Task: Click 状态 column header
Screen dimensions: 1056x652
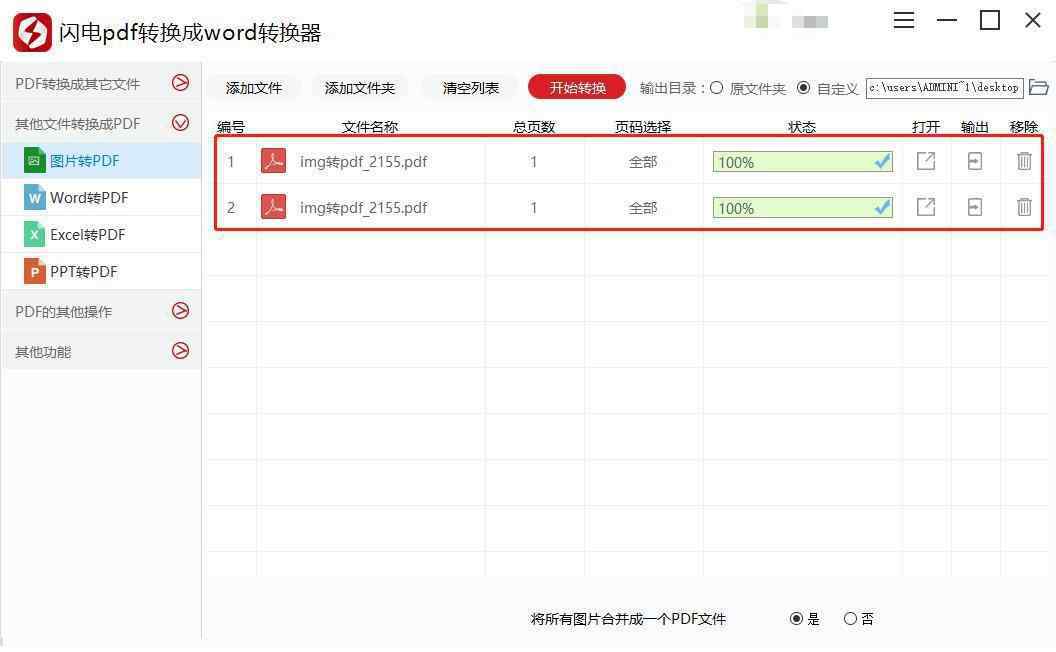Action: click(801, 127)
